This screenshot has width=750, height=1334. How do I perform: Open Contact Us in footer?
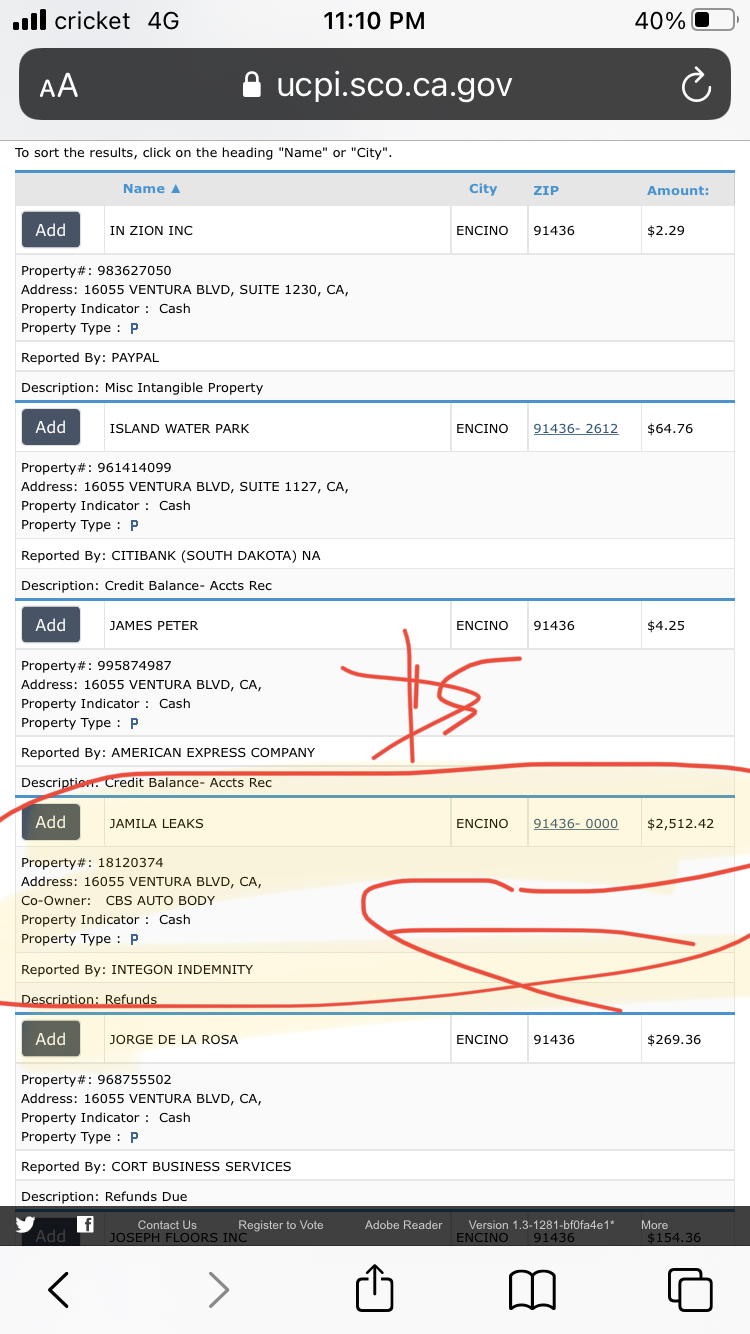click(x=167, y=1225)
